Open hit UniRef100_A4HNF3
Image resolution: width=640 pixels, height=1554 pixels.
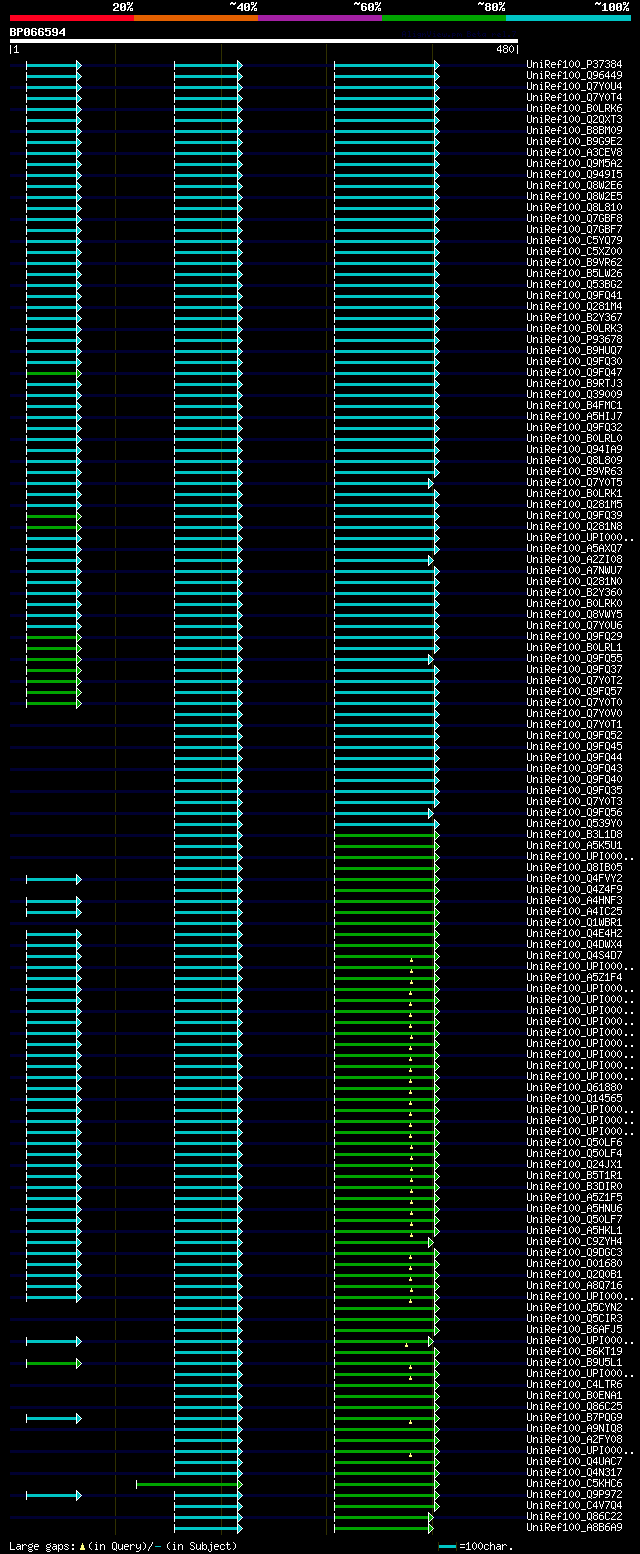[x=574, y=900]
